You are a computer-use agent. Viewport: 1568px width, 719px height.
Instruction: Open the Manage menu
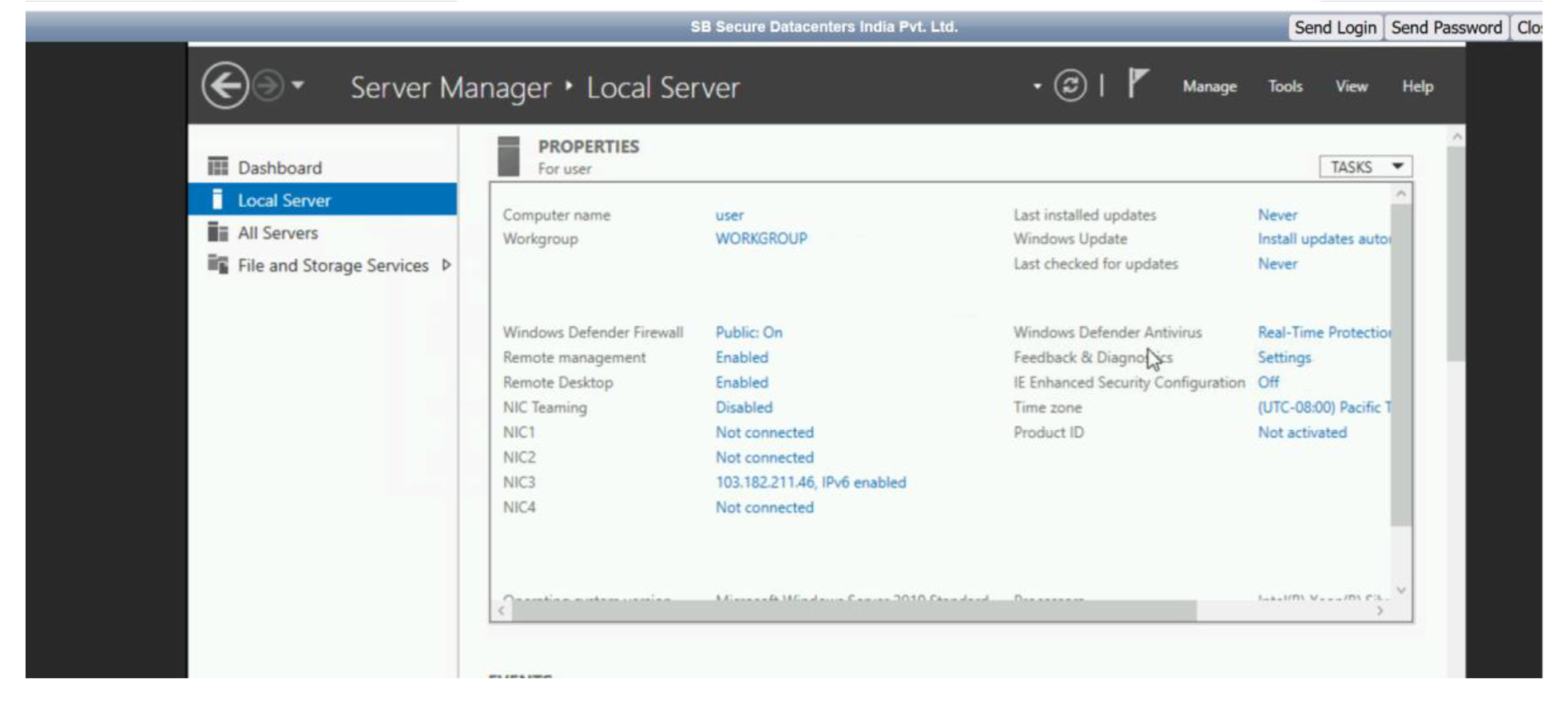pyautogui.click(x=1209, y=86)
